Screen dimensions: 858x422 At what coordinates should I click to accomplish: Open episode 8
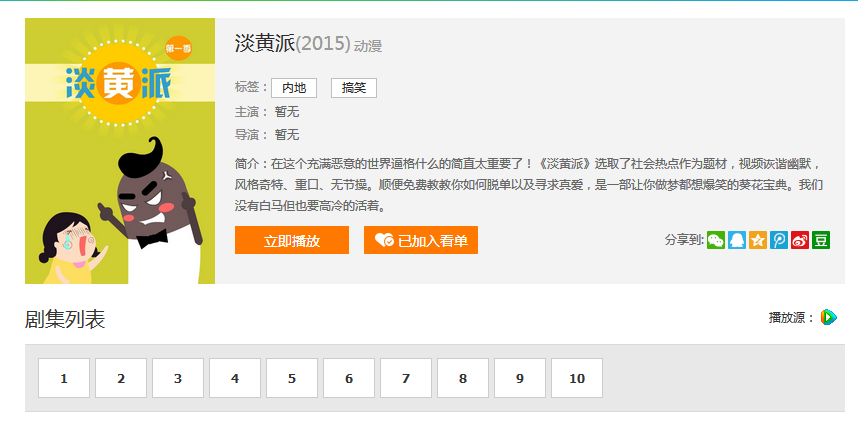pyautogui.click(x=463, y=378)
